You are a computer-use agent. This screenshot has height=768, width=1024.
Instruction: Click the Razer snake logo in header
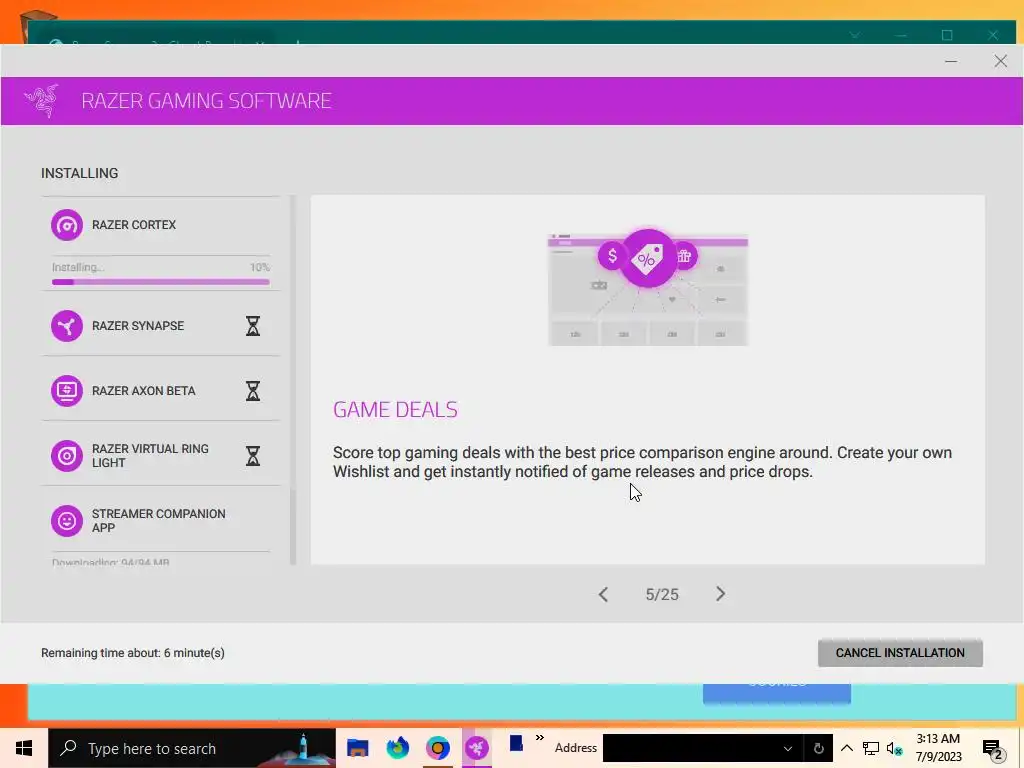42,101
